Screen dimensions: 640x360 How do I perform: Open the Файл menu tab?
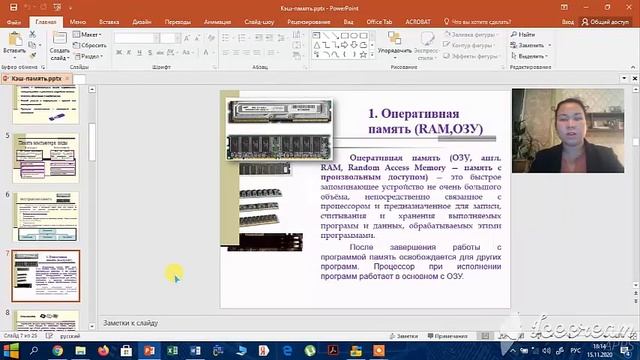[x=13, y=22]
